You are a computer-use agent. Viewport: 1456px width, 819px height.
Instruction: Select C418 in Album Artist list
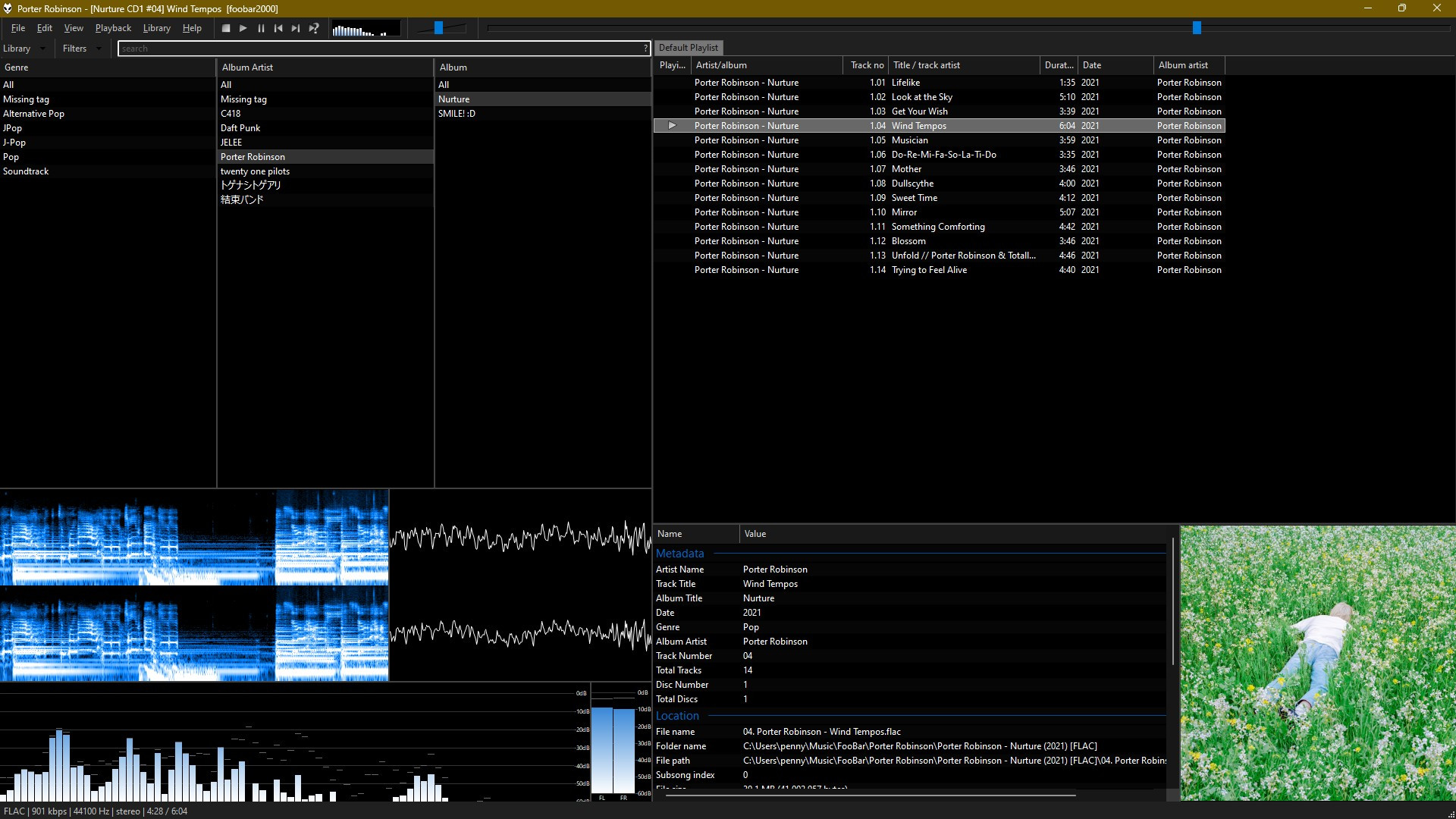325,114
